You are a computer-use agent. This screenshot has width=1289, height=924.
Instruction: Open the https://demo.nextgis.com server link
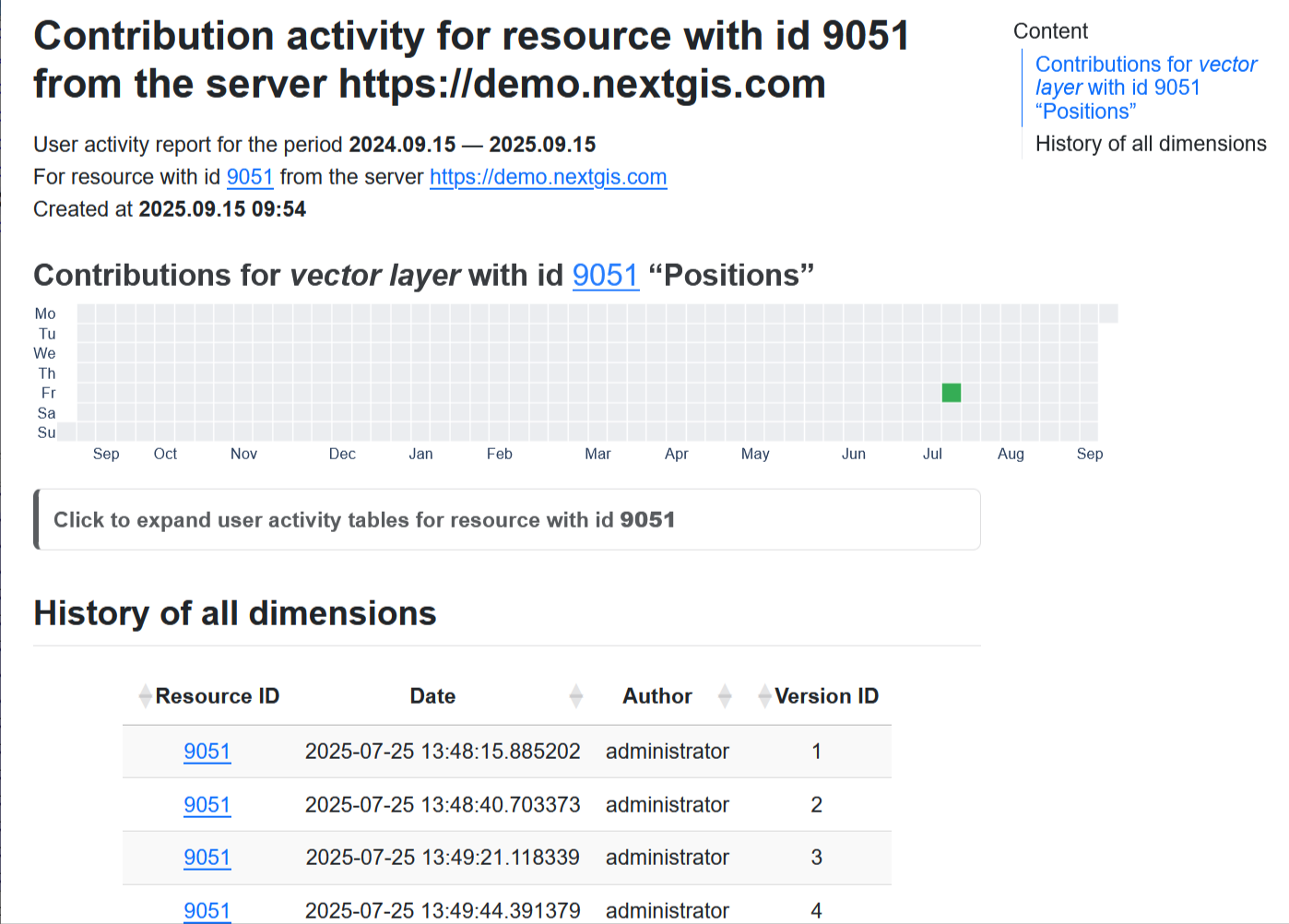coord(548,177)
